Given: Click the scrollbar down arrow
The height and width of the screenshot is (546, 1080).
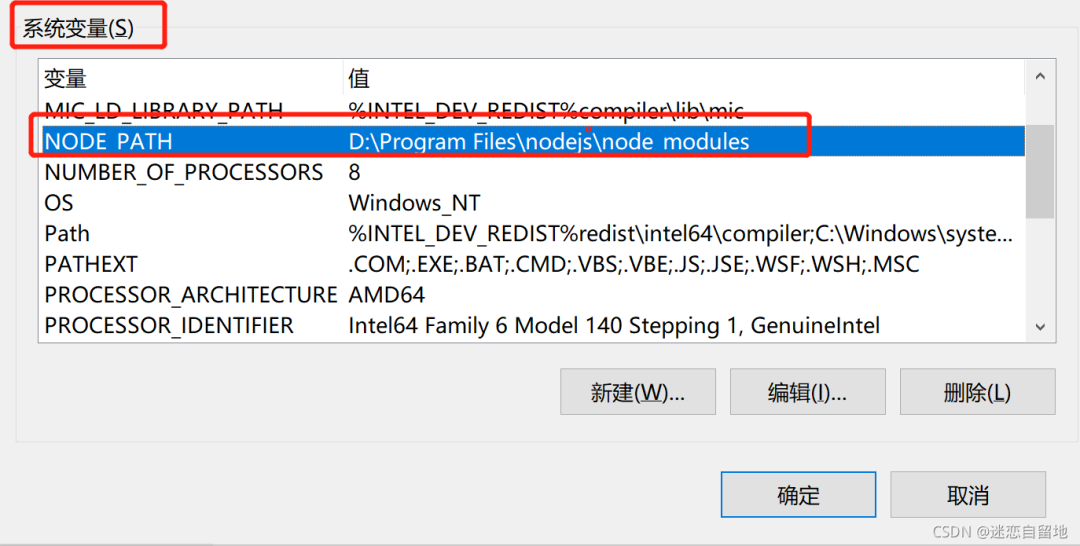Looking at the screenshot, I should pos(1040,327).
